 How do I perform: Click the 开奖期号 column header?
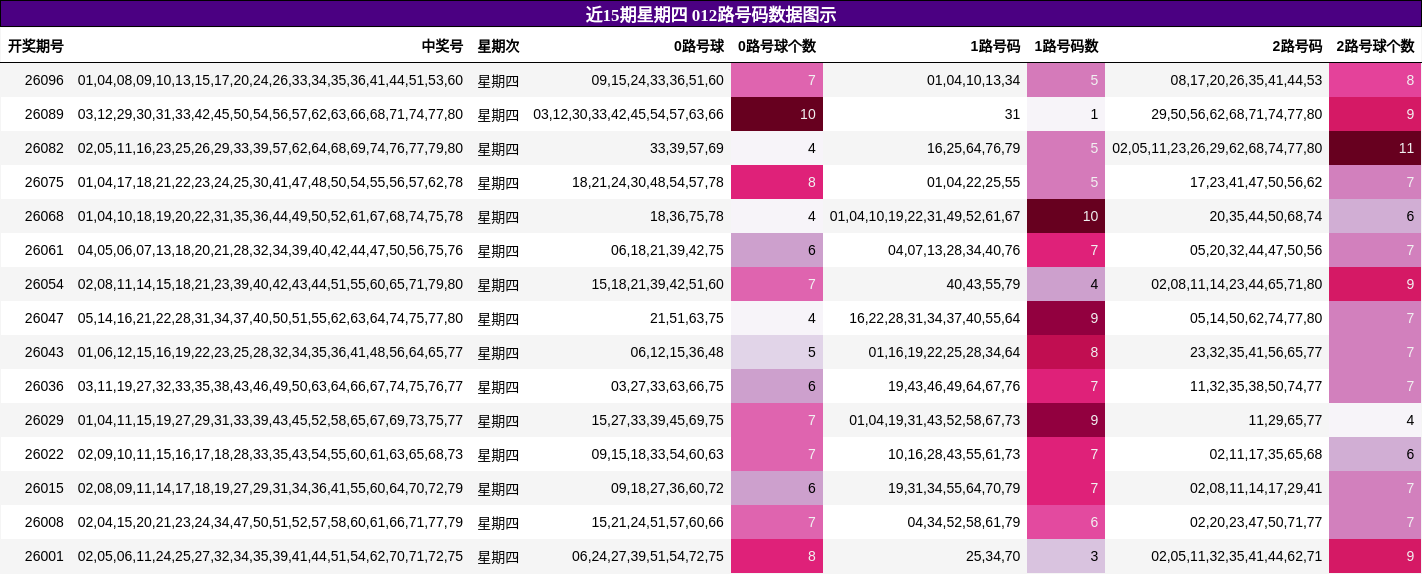pyautogui.click(x=36, y=46)
